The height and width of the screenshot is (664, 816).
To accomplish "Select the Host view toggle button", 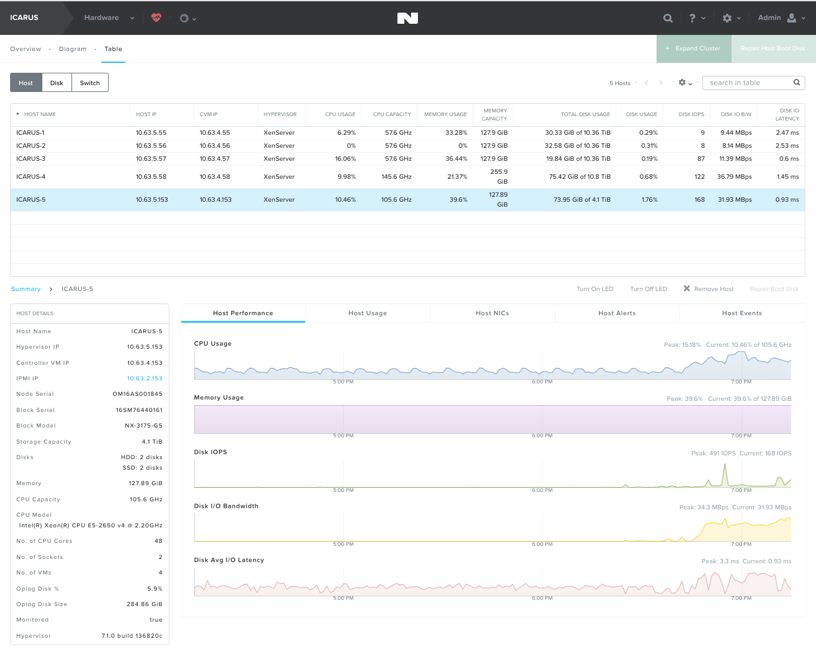I will 26,83.
